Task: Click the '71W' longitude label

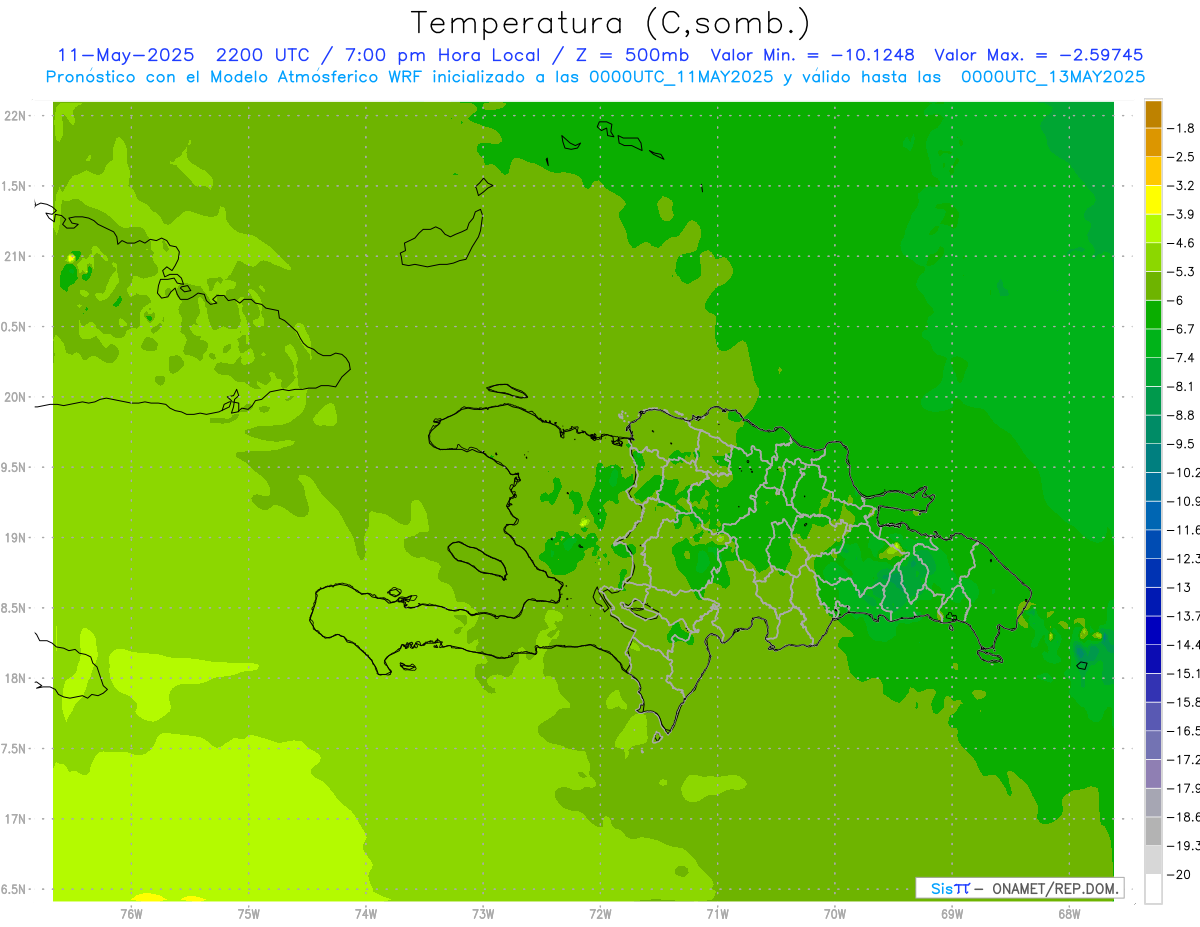Action: (x=717, y=913)
